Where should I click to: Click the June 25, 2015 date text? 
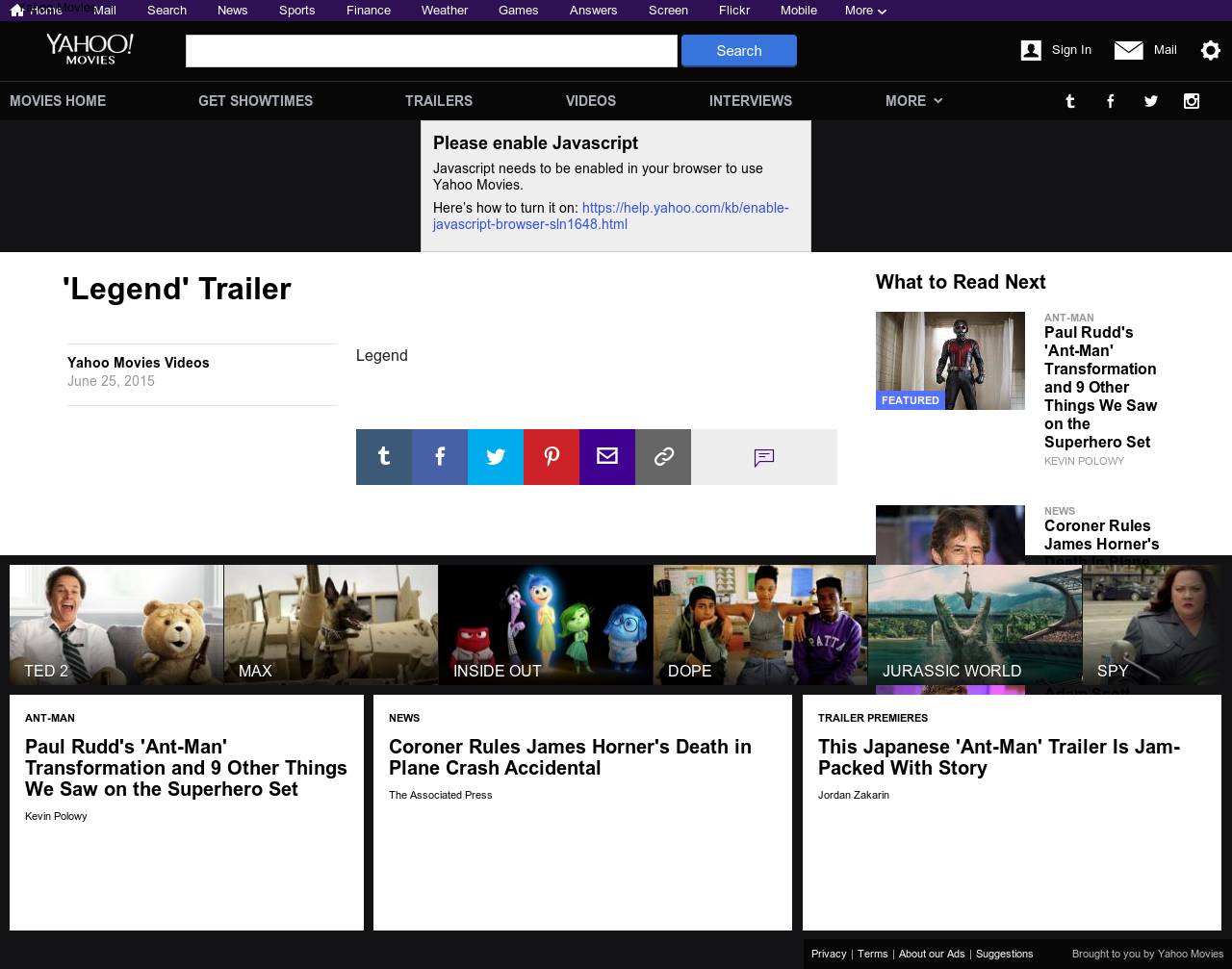click(x=111, y=381)
